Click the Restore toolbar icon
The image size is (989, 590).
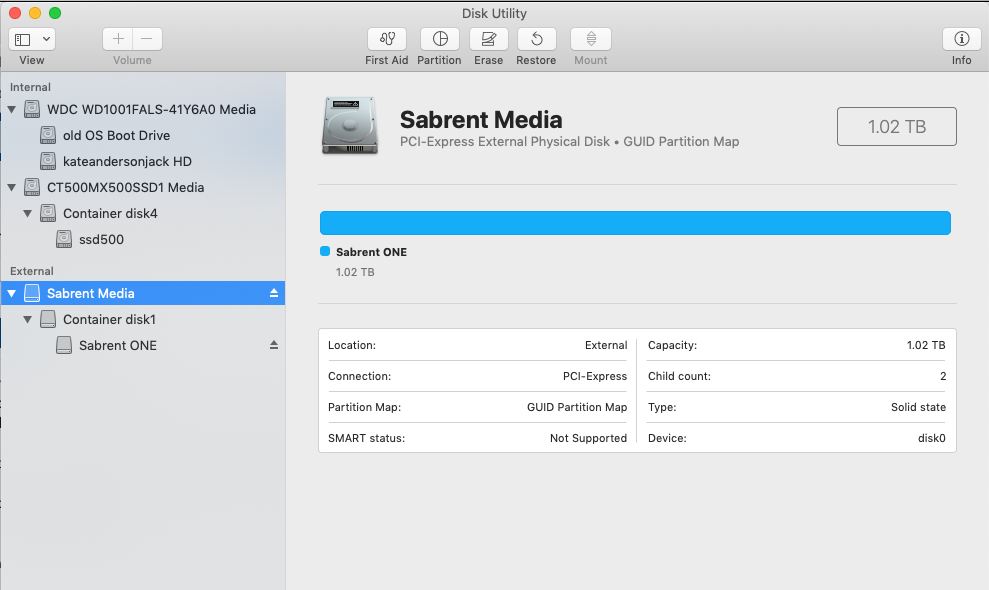click(x=536, y=39)
